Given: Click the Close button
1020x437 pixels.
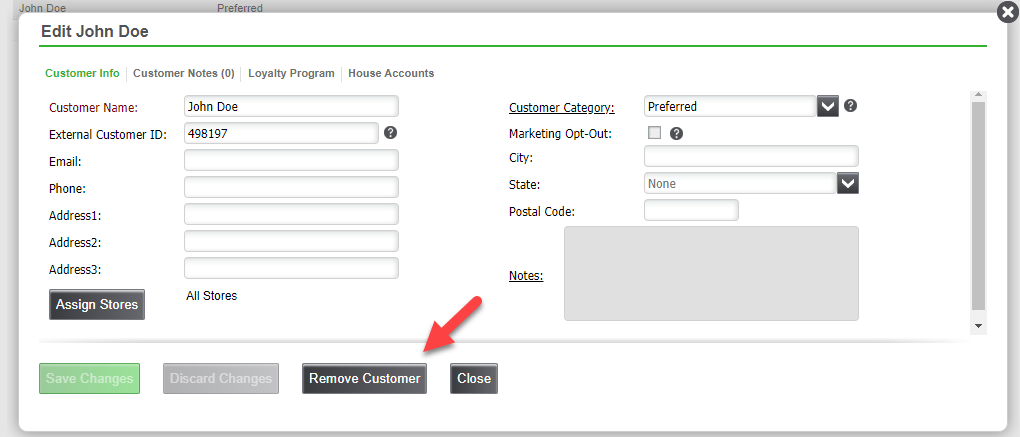Looking at the screenshot, I should (x=474, y=378).
